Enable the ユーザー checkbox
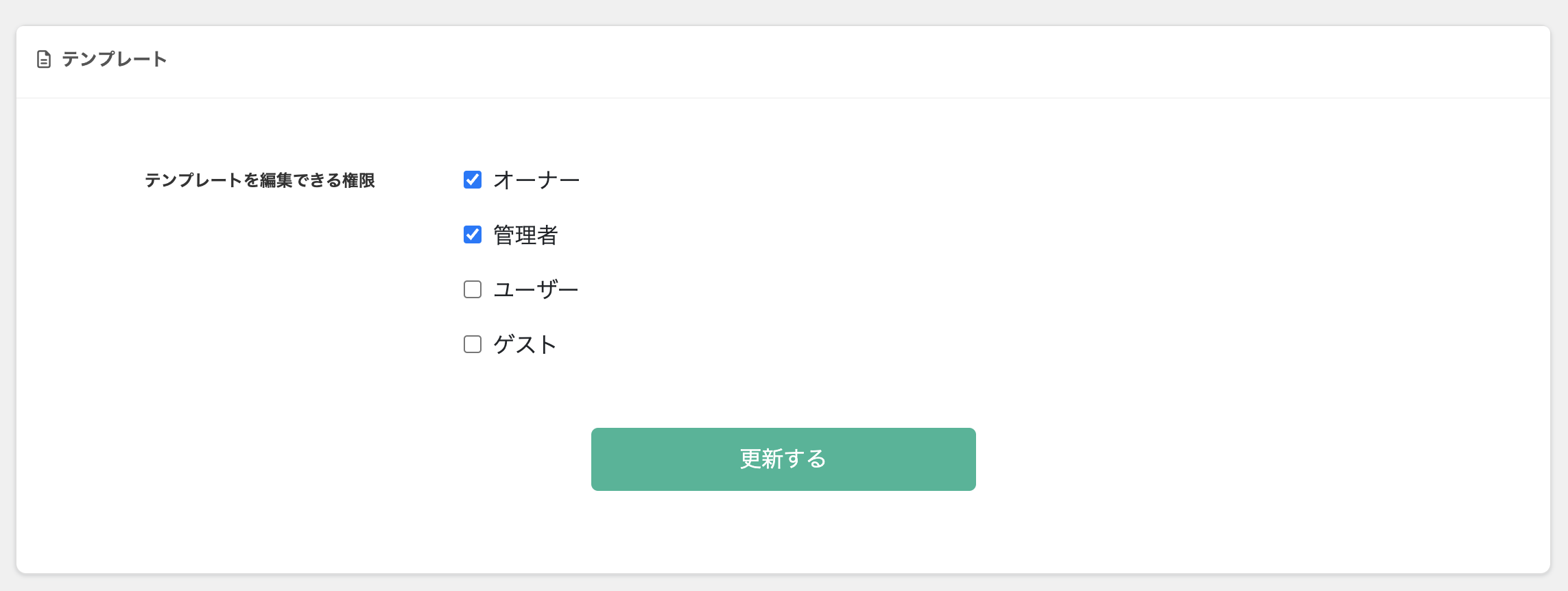Screen dimensions: 1568x591 (x=473, y=289)
